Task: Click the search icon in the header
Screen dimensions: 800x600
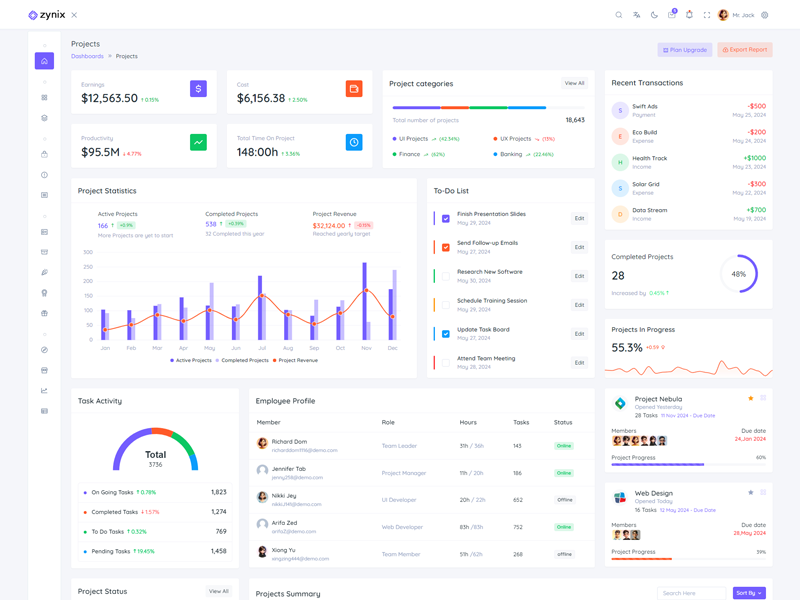Action: click(x=619, y=15)
